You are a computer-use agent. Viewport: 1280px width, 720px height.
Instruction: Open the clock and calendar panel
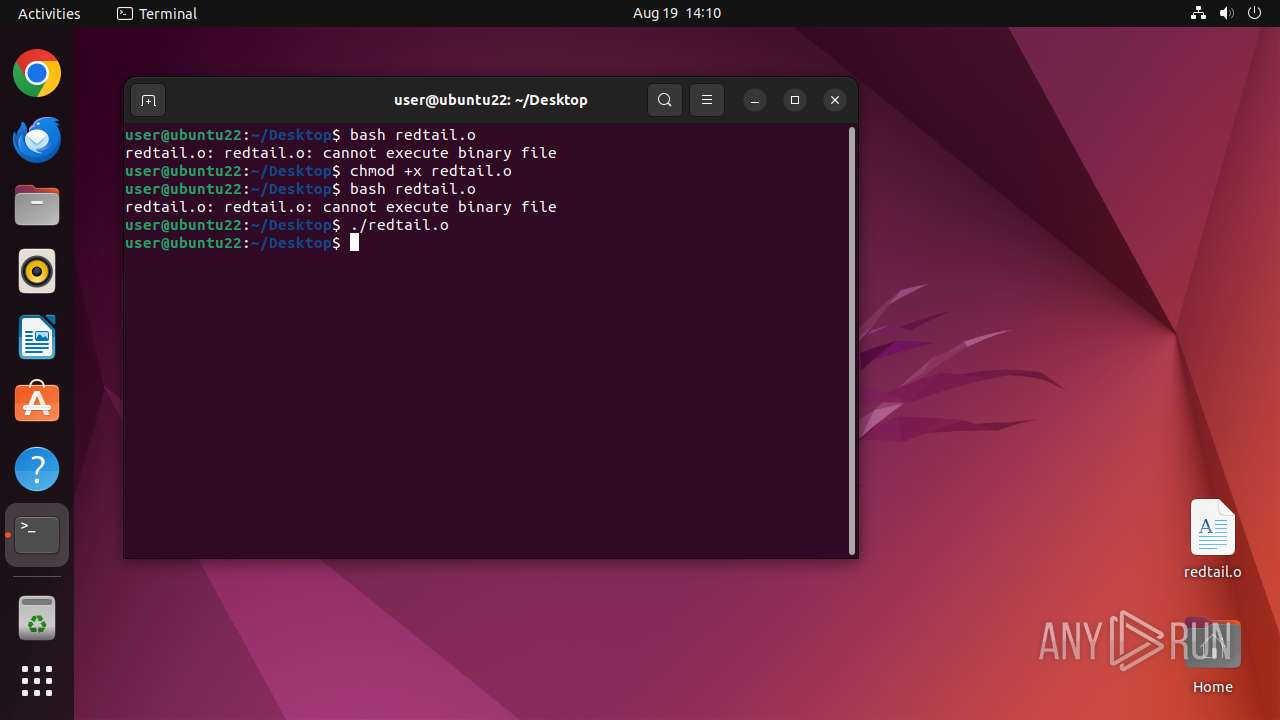click(x=677, y=13)
